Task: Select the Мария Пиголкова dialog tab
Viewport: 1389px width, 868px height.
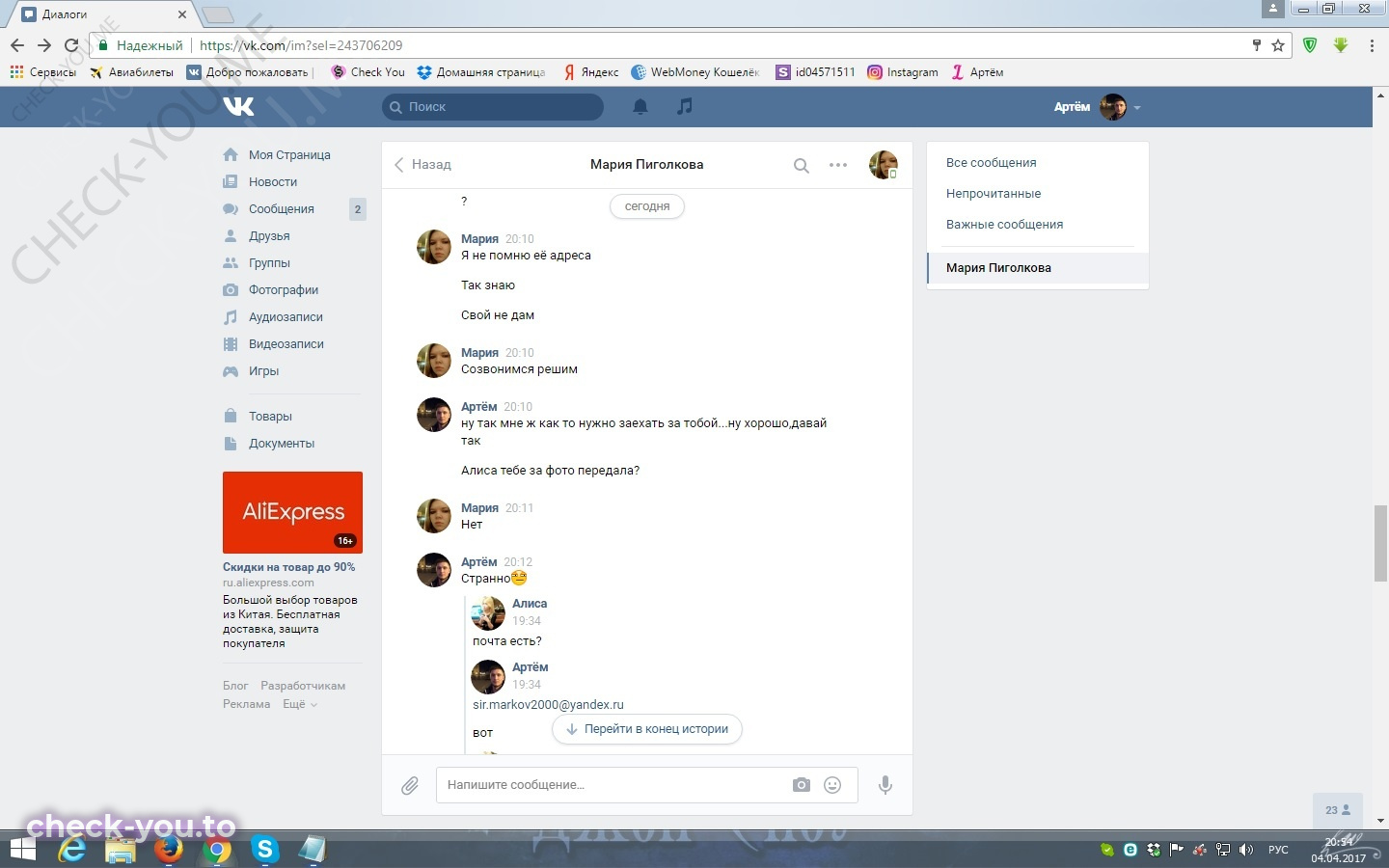Action: coord(1038,268)
